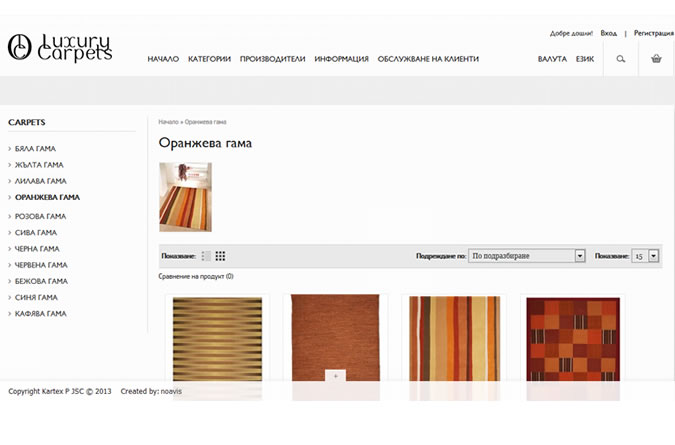The image size is (675, 445).
Task: Switch to list view icon
Action: (x=206, y=256)
